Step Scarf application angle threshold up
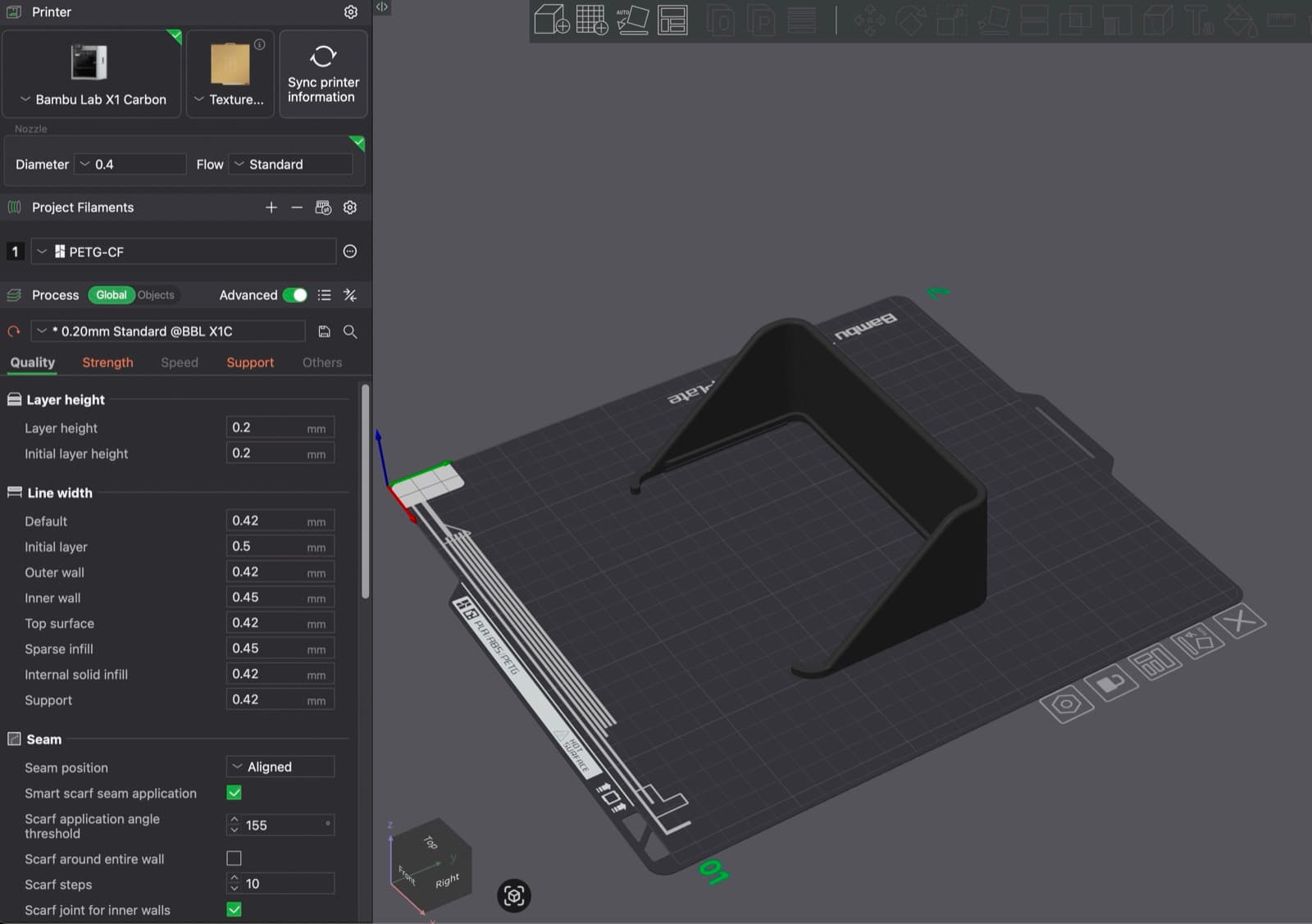This screenshot has width=1312, height=924. 235,820
